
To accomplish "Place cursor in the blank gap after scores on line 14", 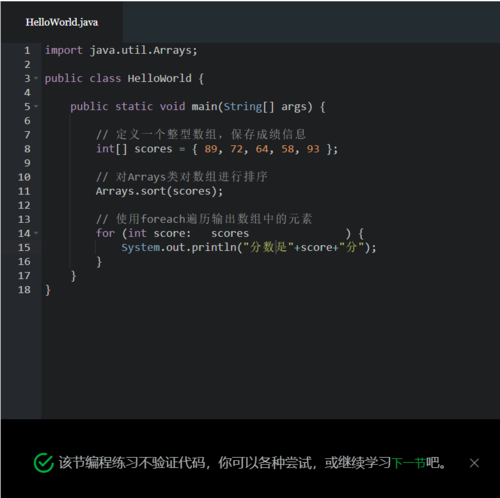I will pos(297,233).
